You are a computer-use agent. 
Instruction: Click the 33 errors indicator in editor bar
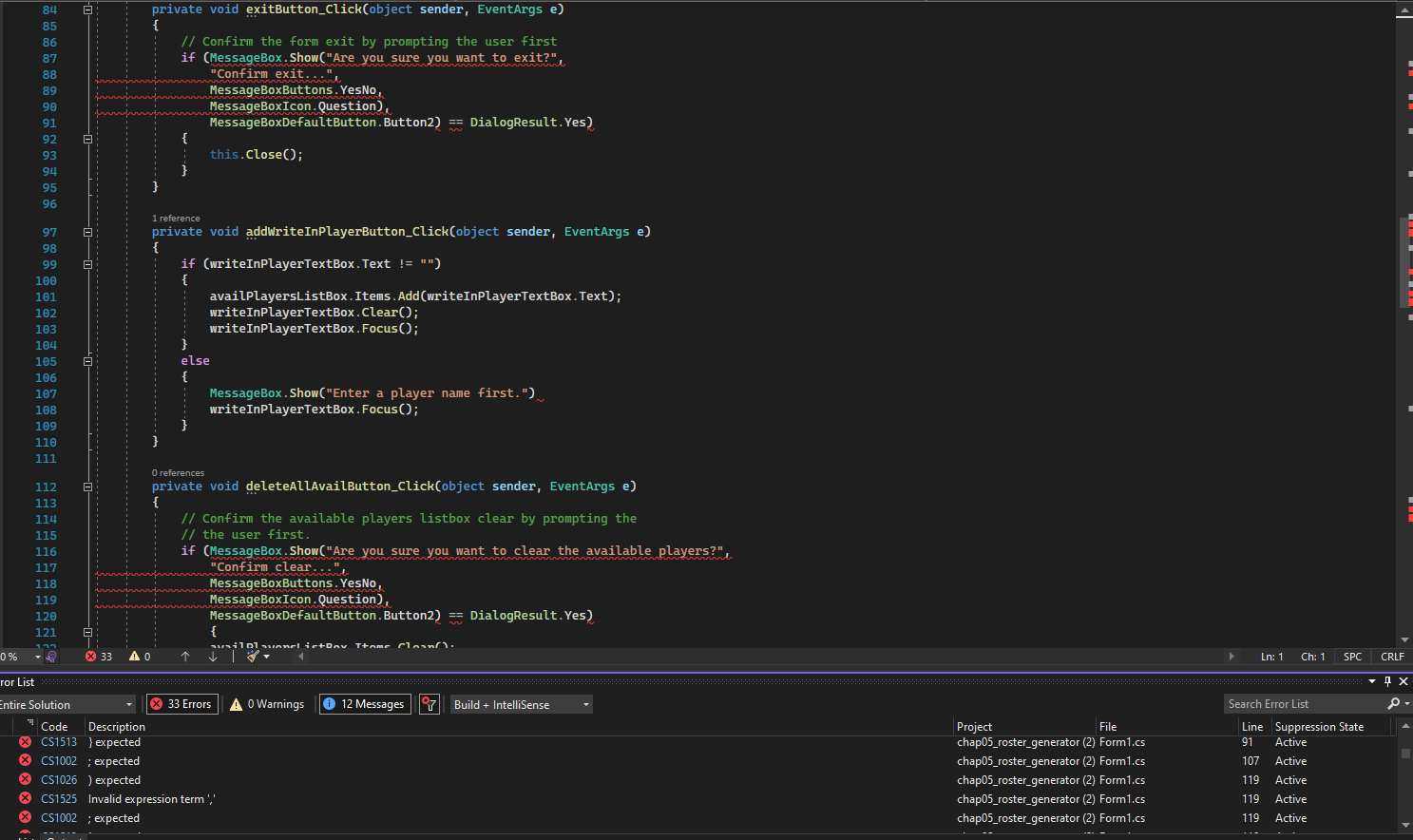tap(99, 657)
